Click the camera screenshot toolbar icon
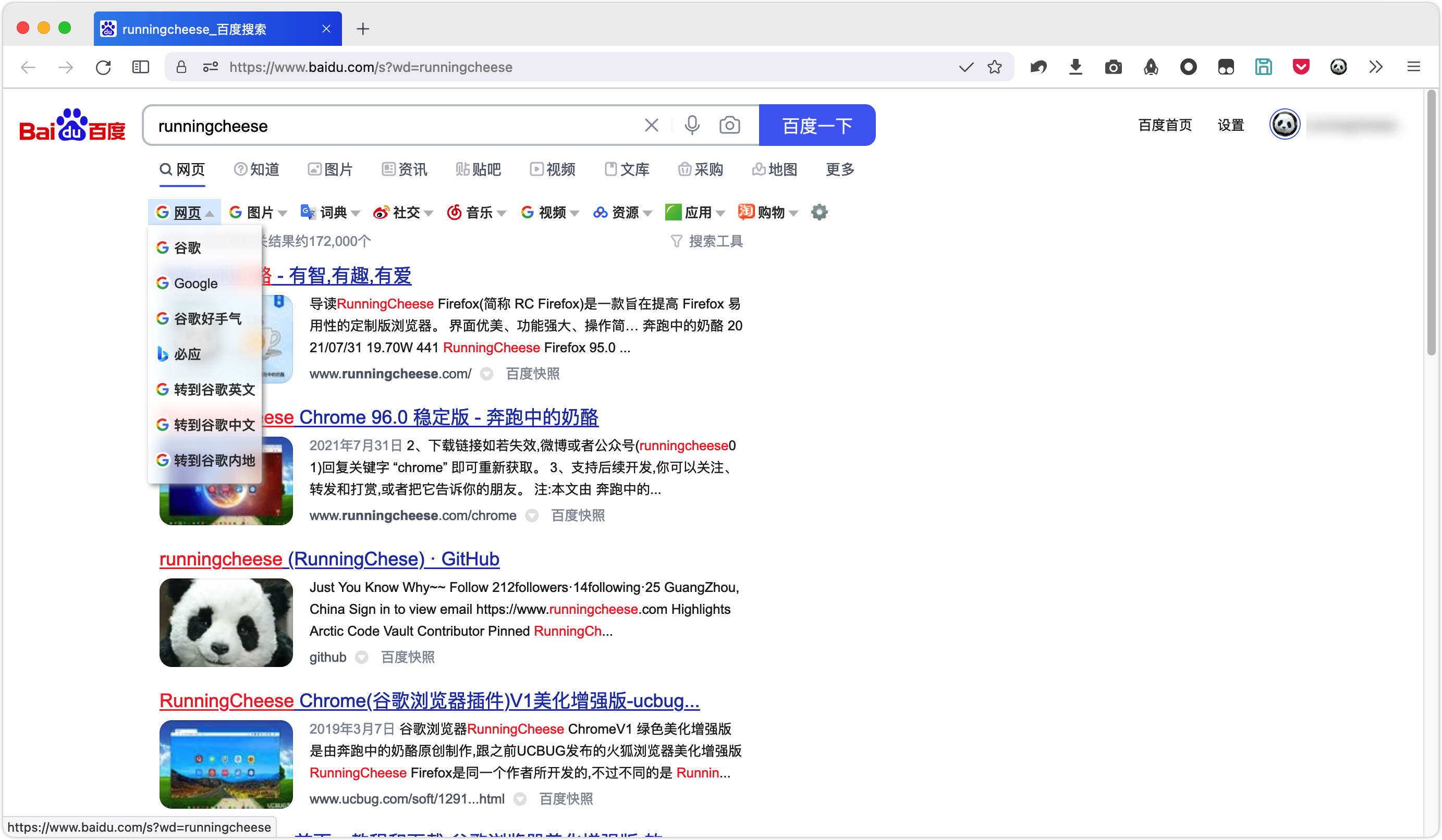 pos(1113,67)
